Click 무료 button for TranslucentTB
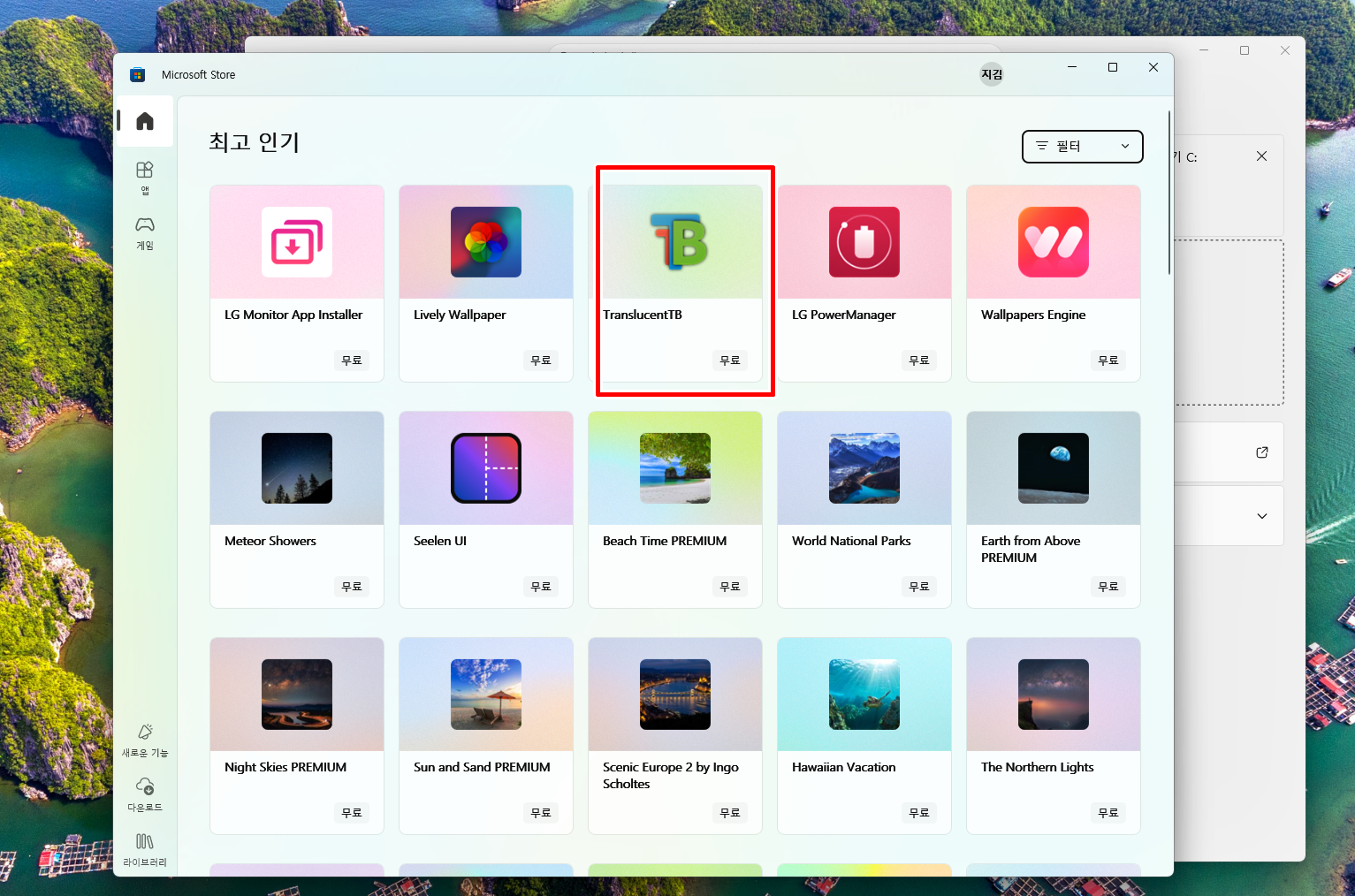The height and width of the screenshot is (896, 1355). click(730, 361)
